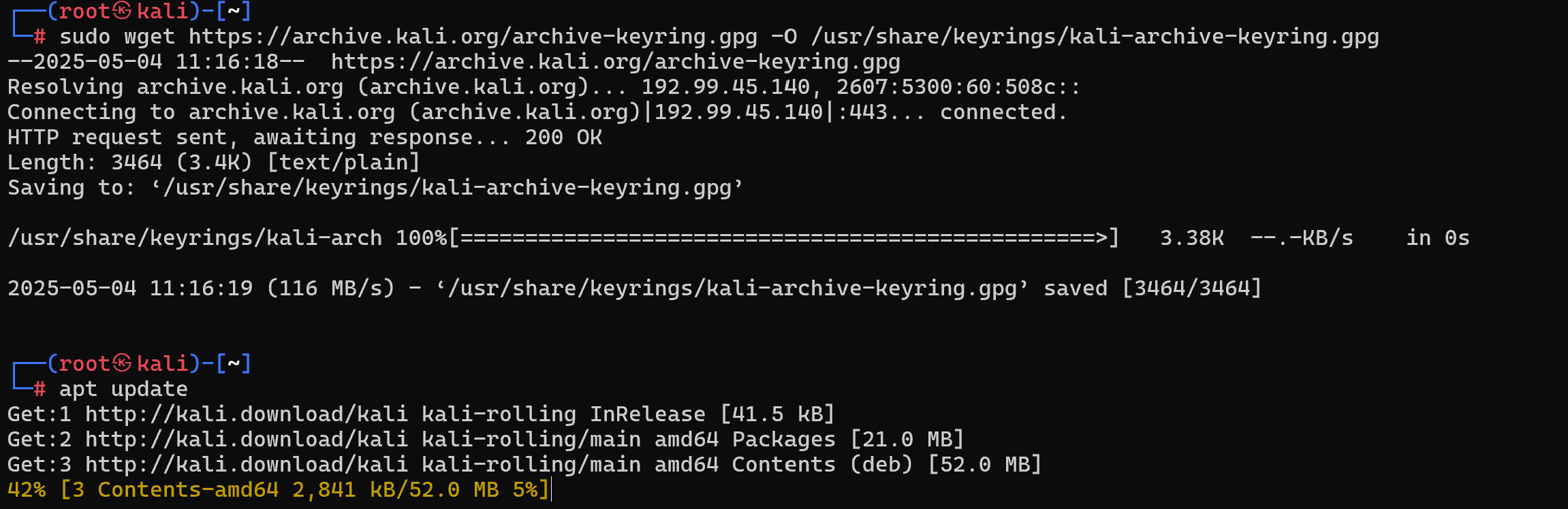
Task: Click the '200 OK' response status
Action: click(563, 137)
